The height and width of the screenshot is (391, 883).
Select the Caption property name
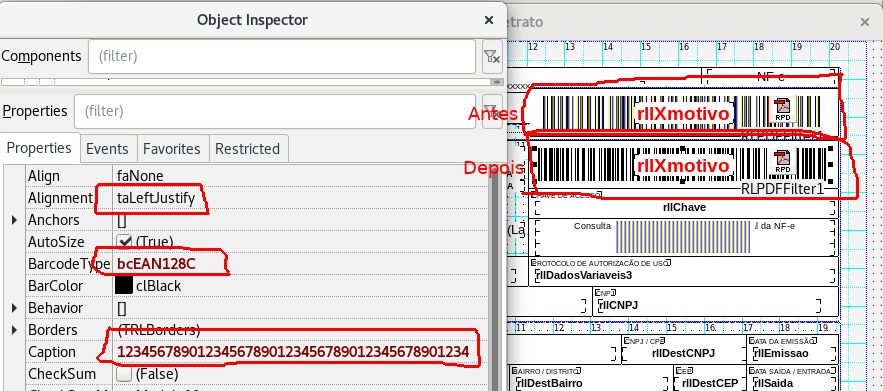click(x=52, y=352)
